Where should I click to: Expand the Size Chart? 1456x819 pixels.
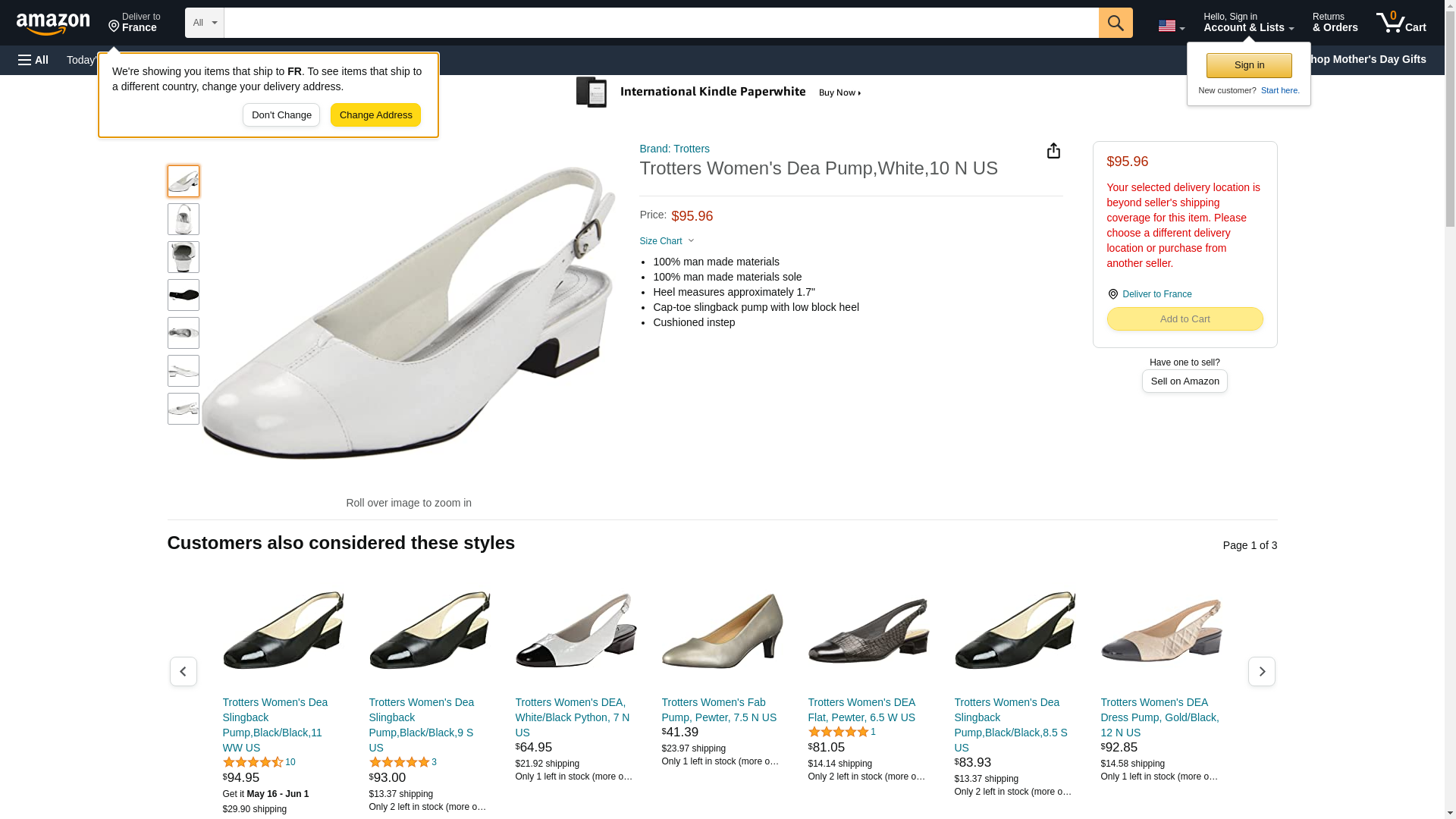click(x=667, y=241)
